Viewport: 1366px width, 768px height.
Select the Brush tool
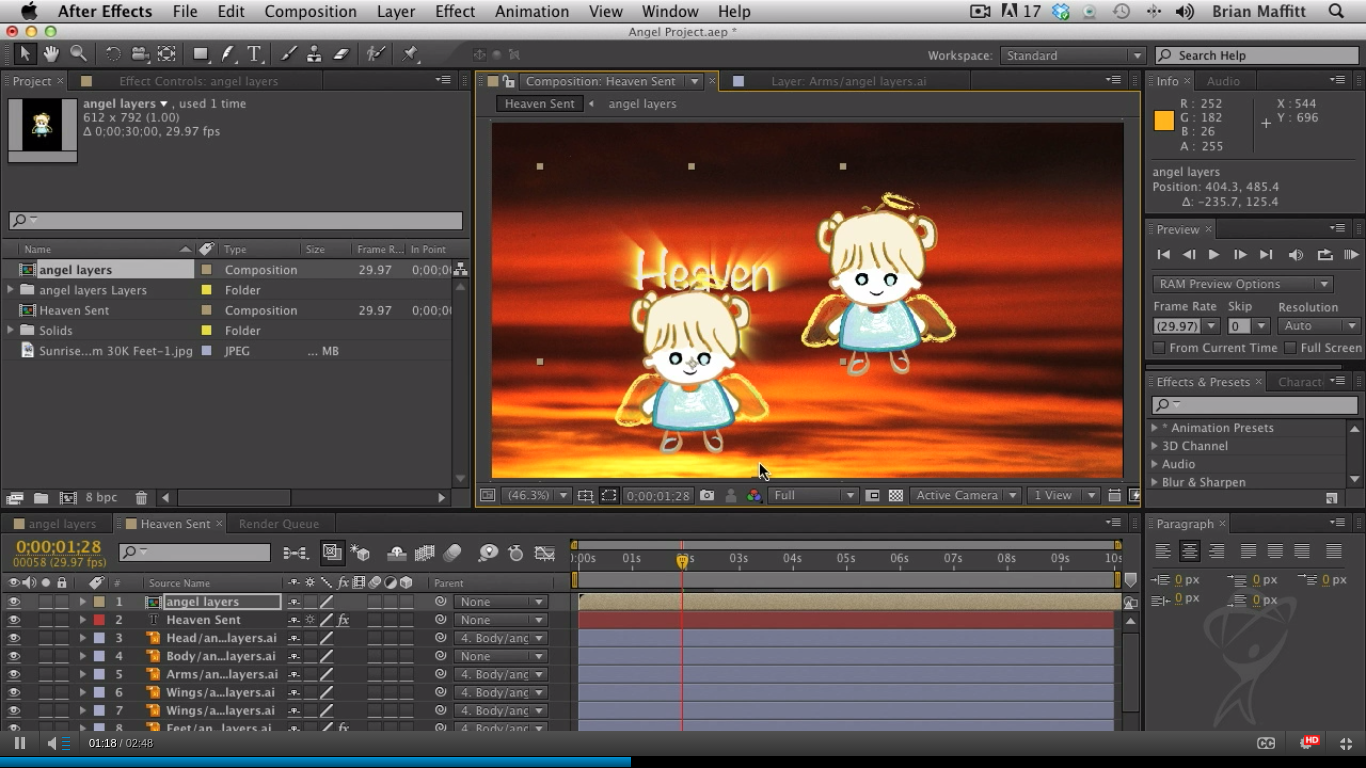[x=289, y=54]
